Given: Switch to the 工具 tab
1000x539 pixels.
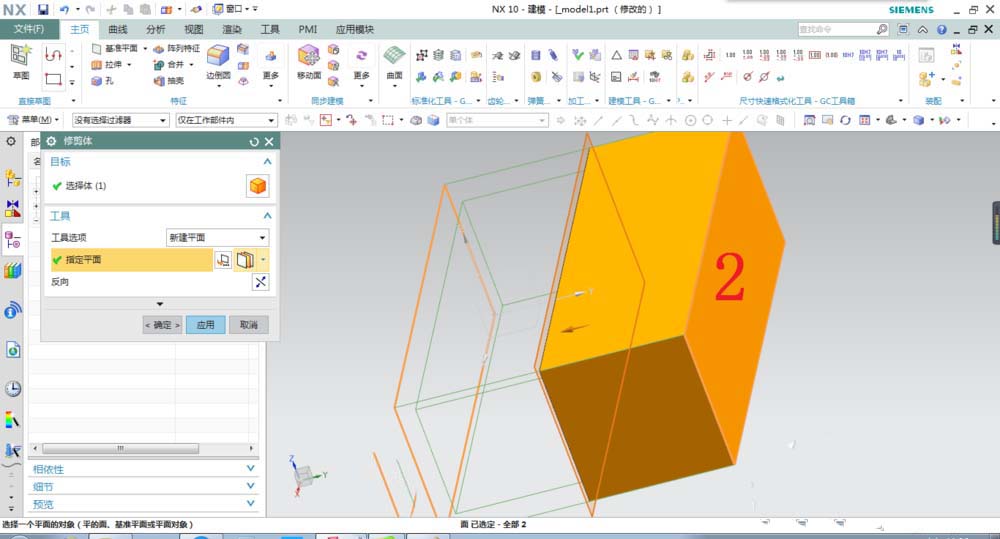Looking at the screenshot, I should click(x=270, y=29).
